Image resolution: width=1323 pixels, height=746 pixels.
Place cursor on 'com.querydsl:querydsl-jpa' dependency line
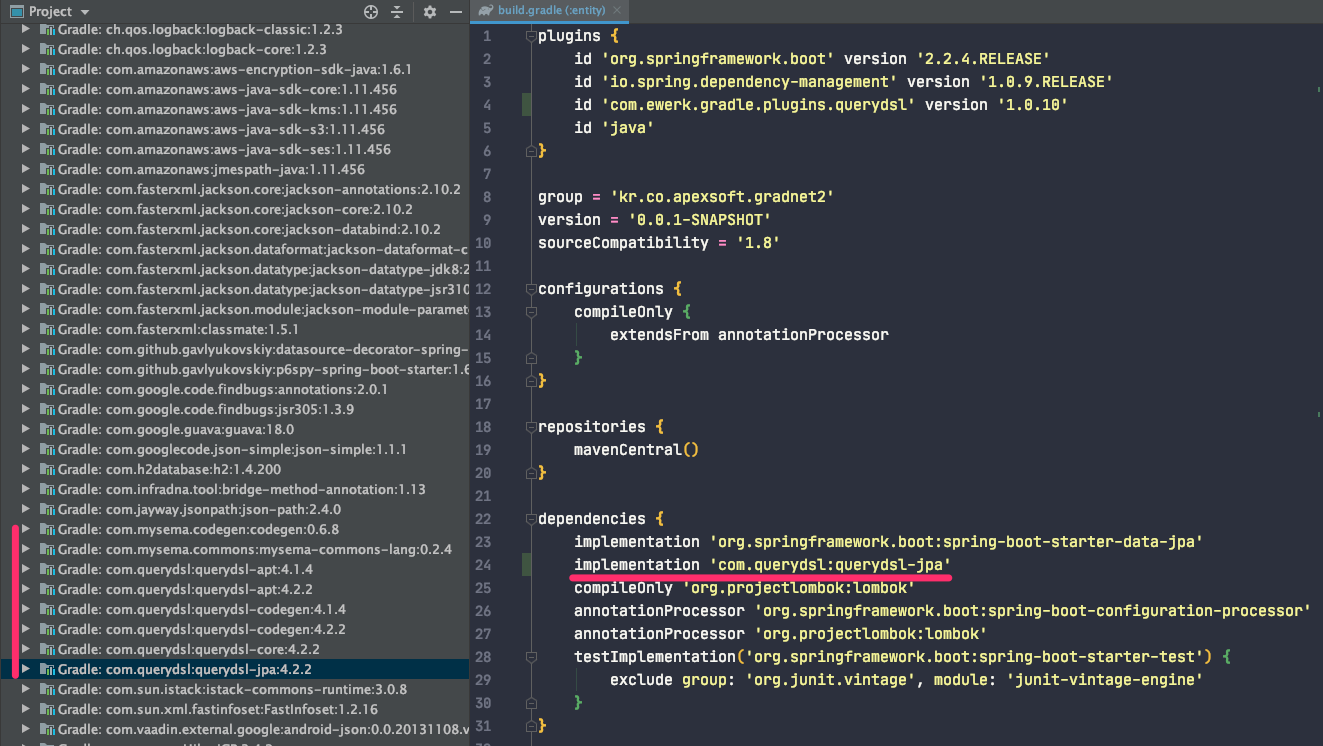click(x=762, y=565)
